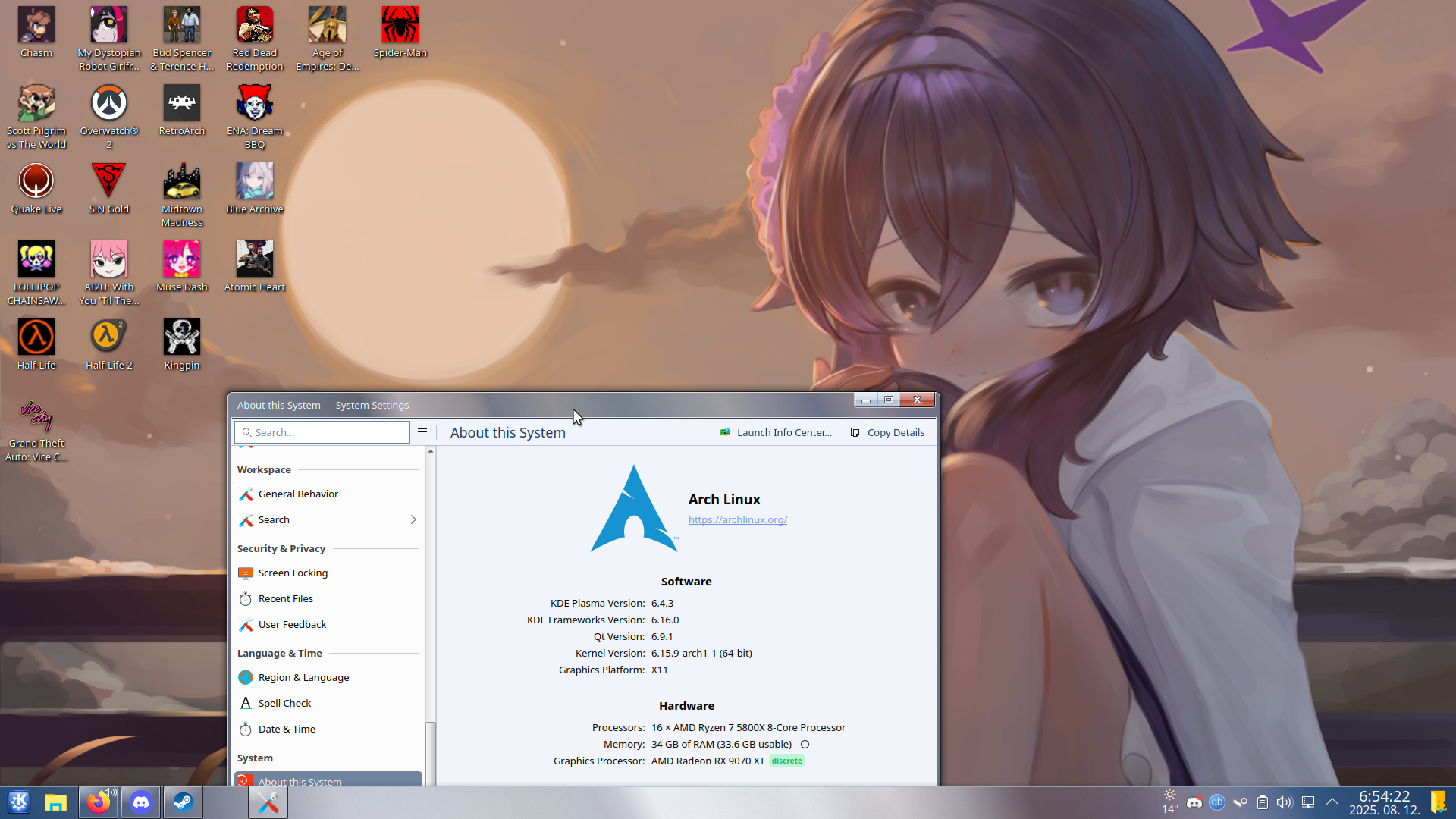Expand the Search submenu chevron
1456x819 pixels.
tap(413, 519)
